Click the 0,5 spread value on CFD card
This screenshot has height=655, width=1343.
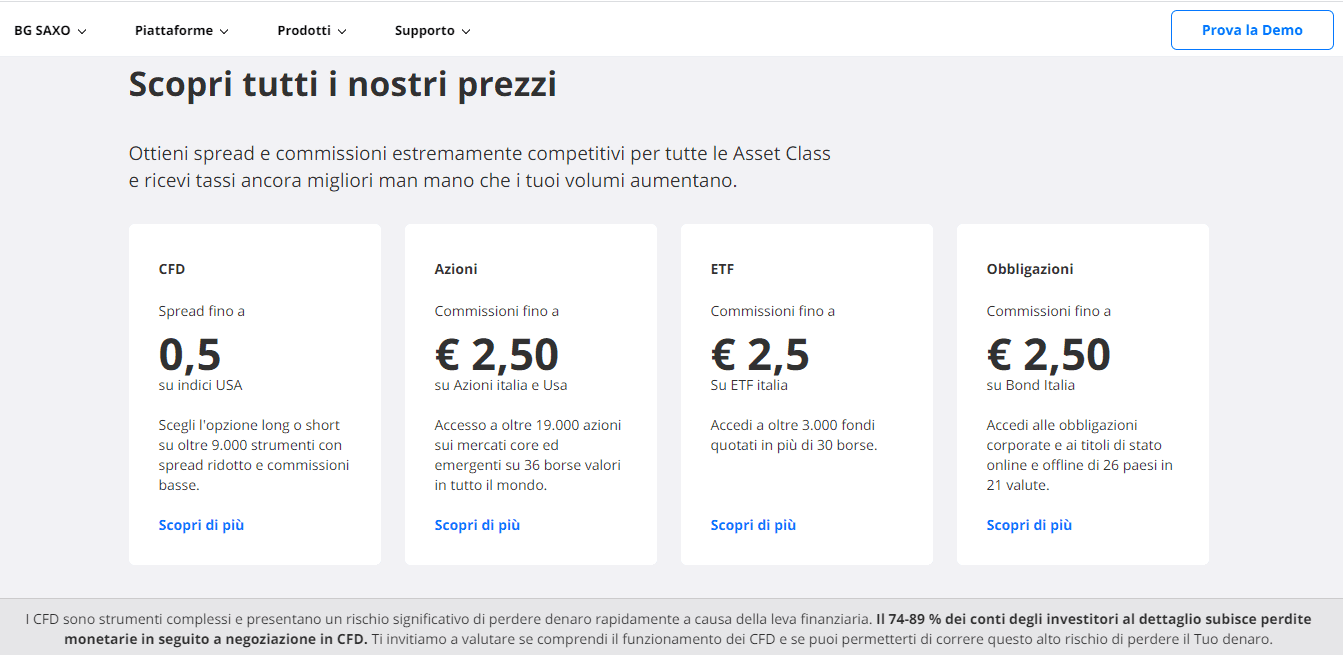(190, 354)
